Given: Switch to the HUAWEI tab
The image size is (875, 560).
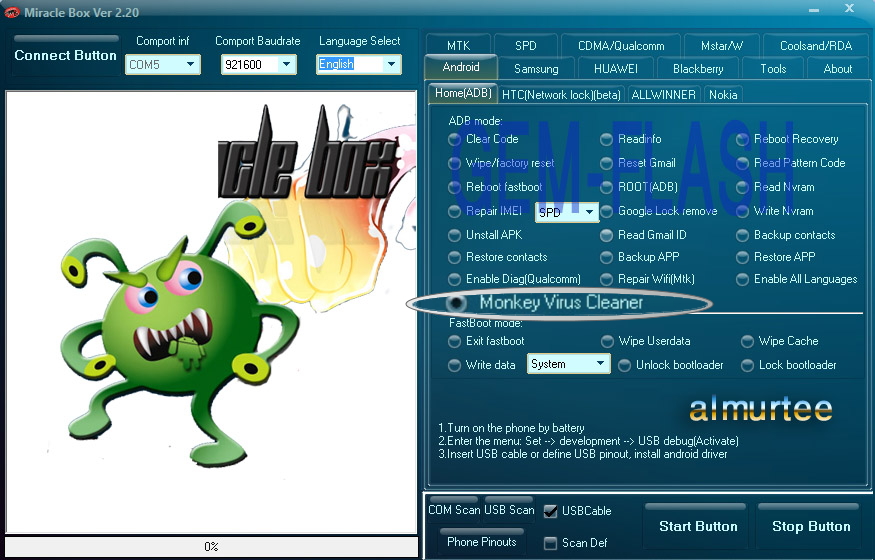Looking at the screenshot, I should 616,69.
